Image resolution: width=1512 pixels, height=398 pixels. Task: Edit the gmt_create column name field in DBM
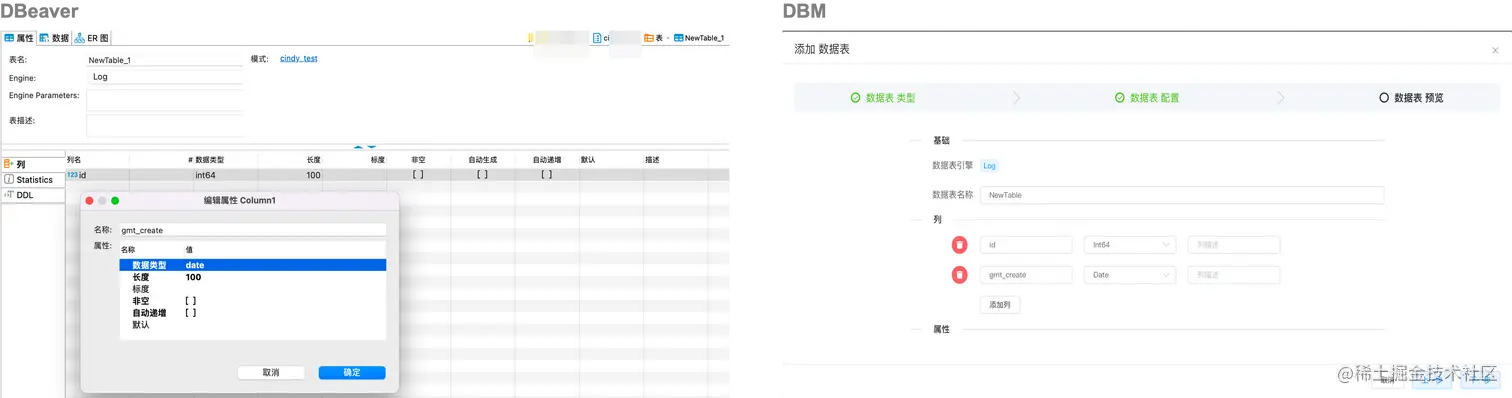point(1026,274)
